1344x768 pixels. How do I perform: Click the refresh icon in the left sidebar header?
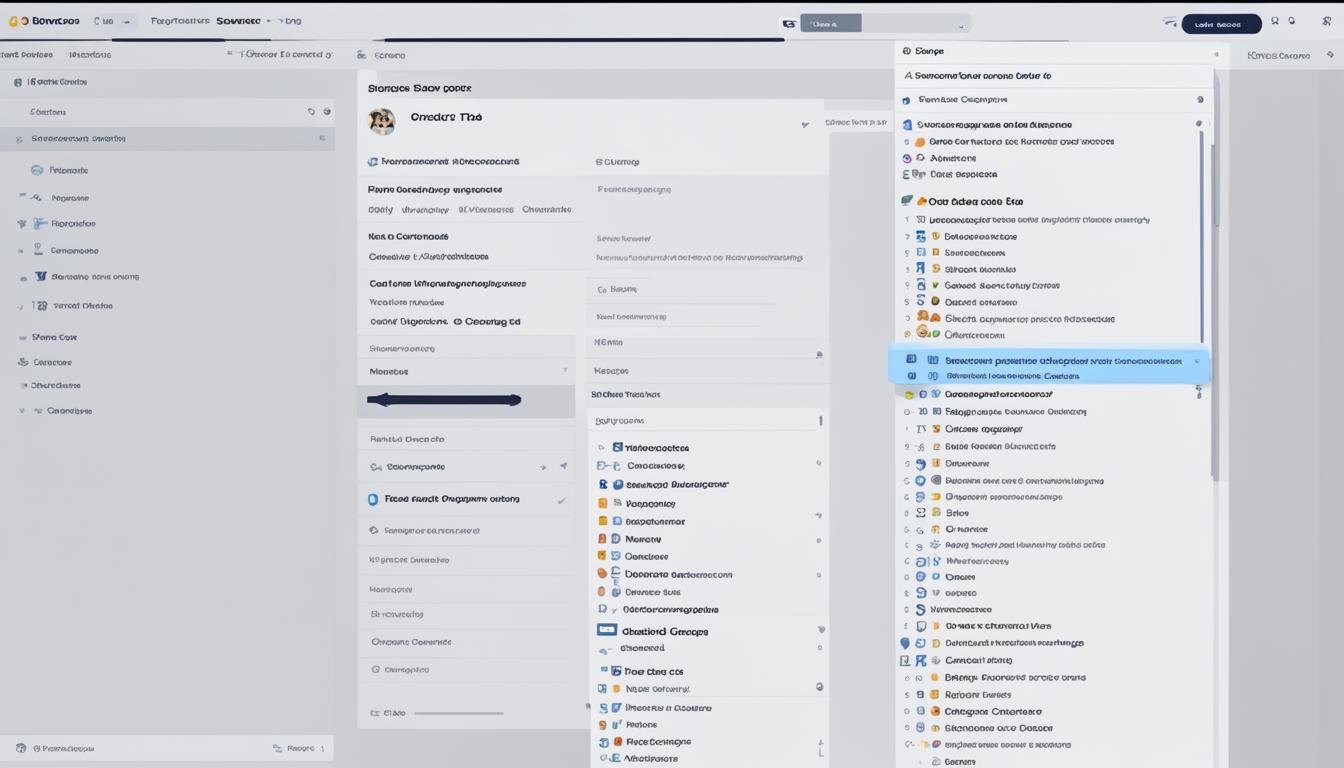pyautogui.click(x=312, y=112)
